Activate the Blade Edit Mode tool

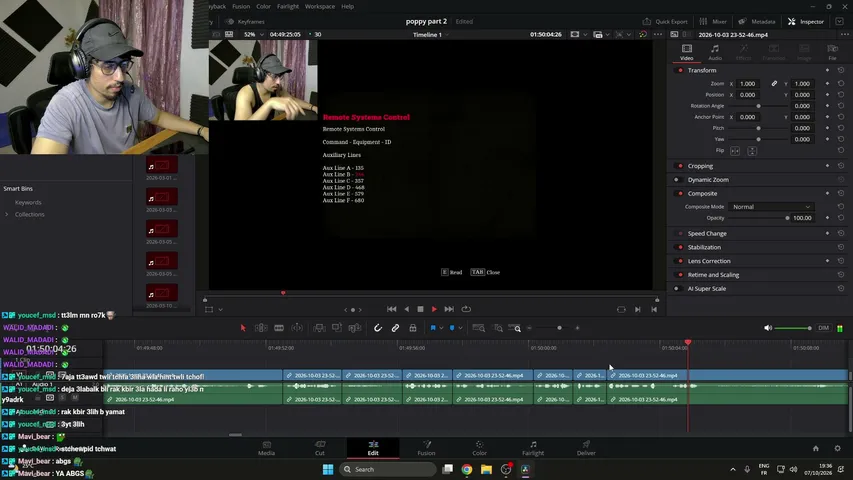coord(279,328)
